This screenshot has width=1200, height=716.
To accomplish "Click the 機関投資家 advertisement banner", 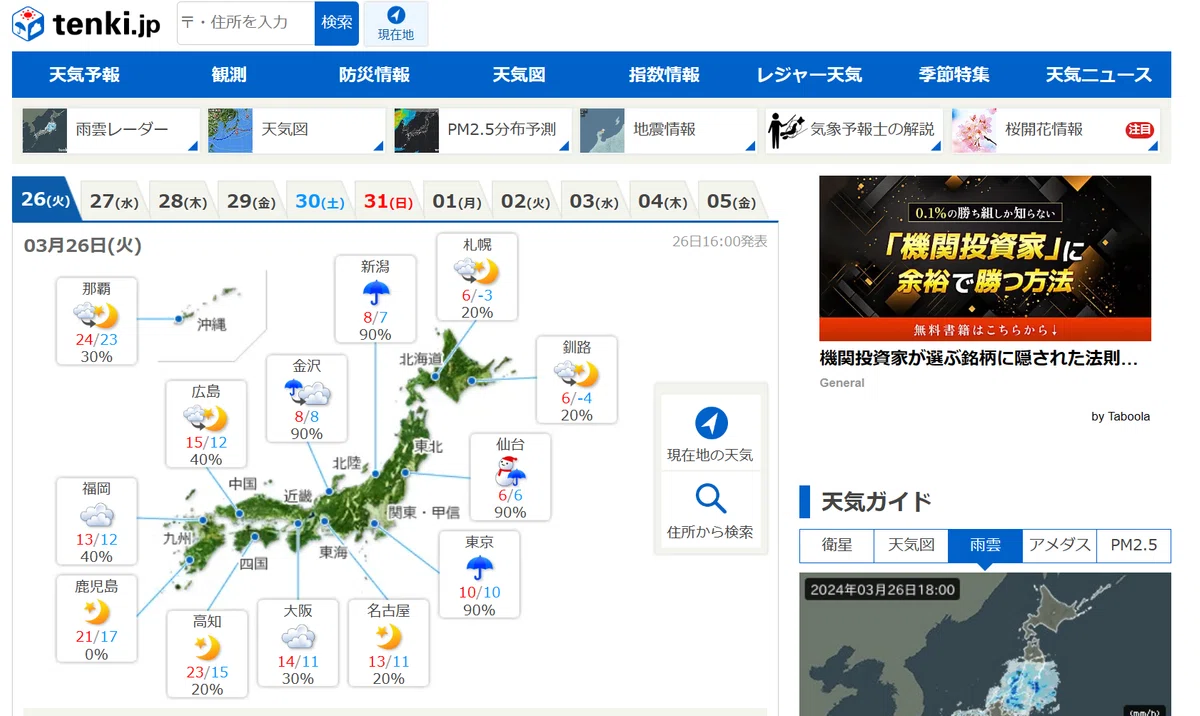I will pyautogui.click(x=985, y=258).
